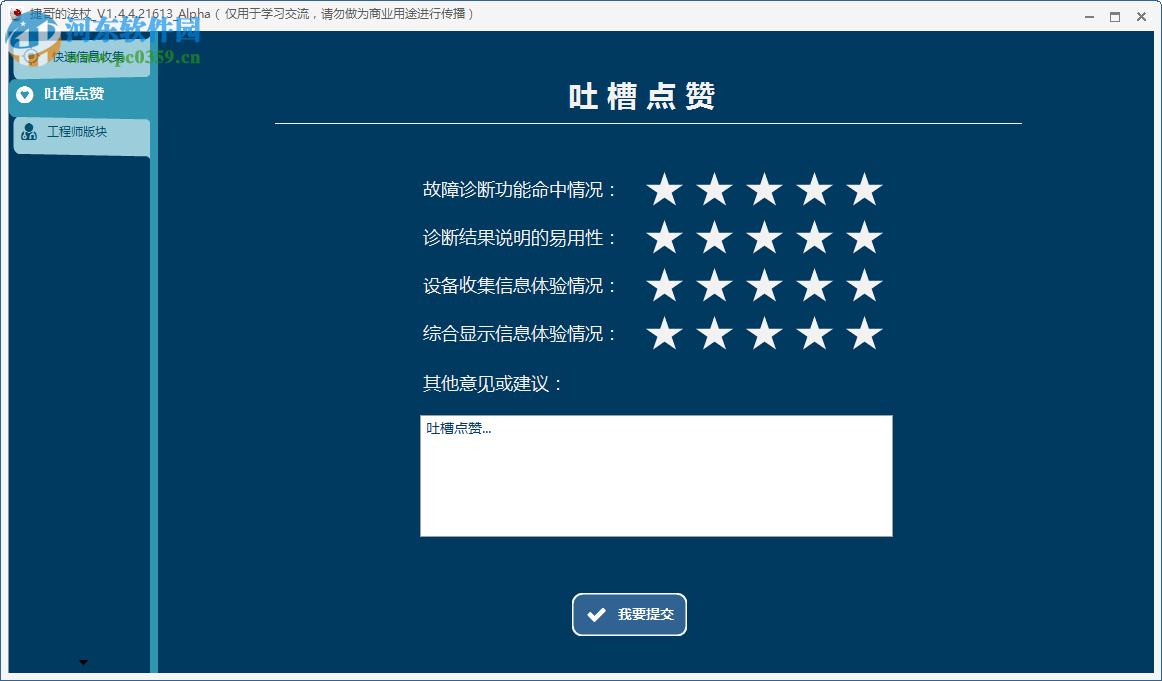This screenshot has width=1162, height=681.
Task: Click the down arrow at the sidebar bottom
Action: (x=83, y=661)
